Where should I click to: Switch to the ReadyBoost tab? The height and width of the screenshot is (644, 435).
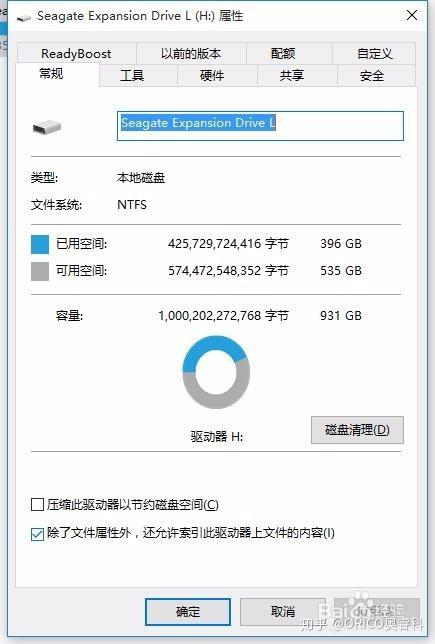(76, 54)
